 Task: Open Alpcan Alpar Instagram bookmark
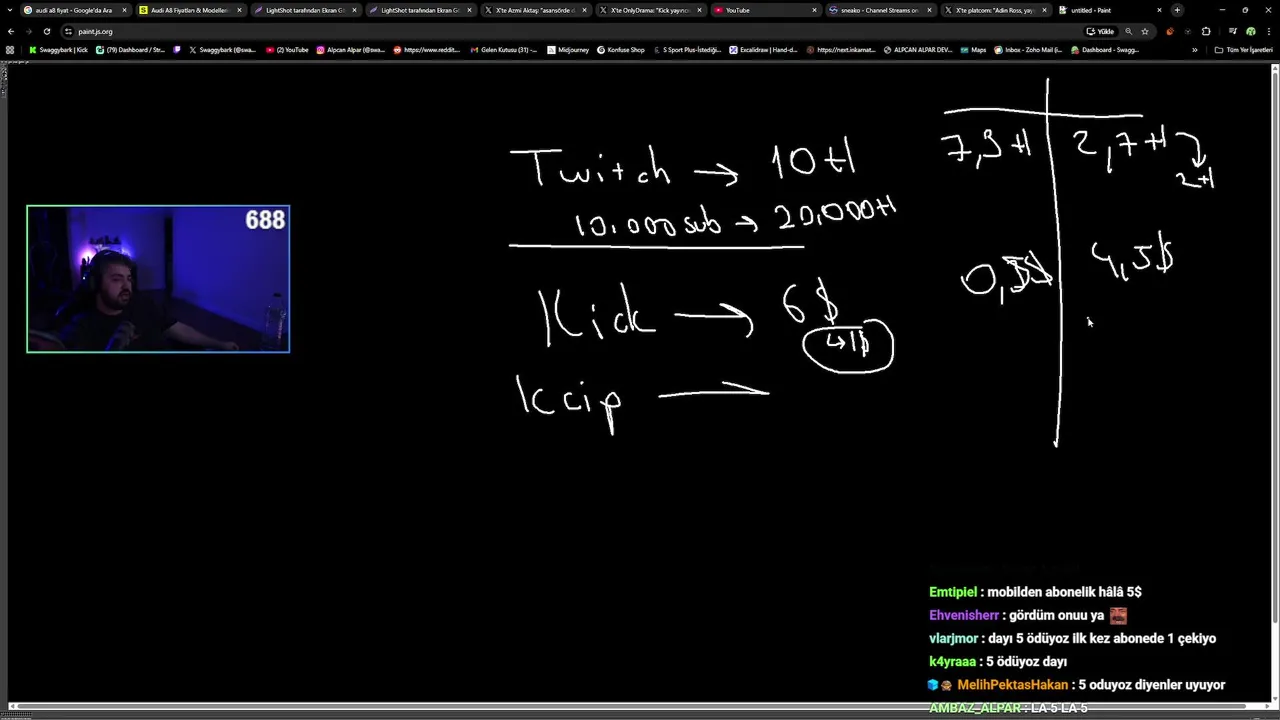pyautogui.click(x=351, y=50)
